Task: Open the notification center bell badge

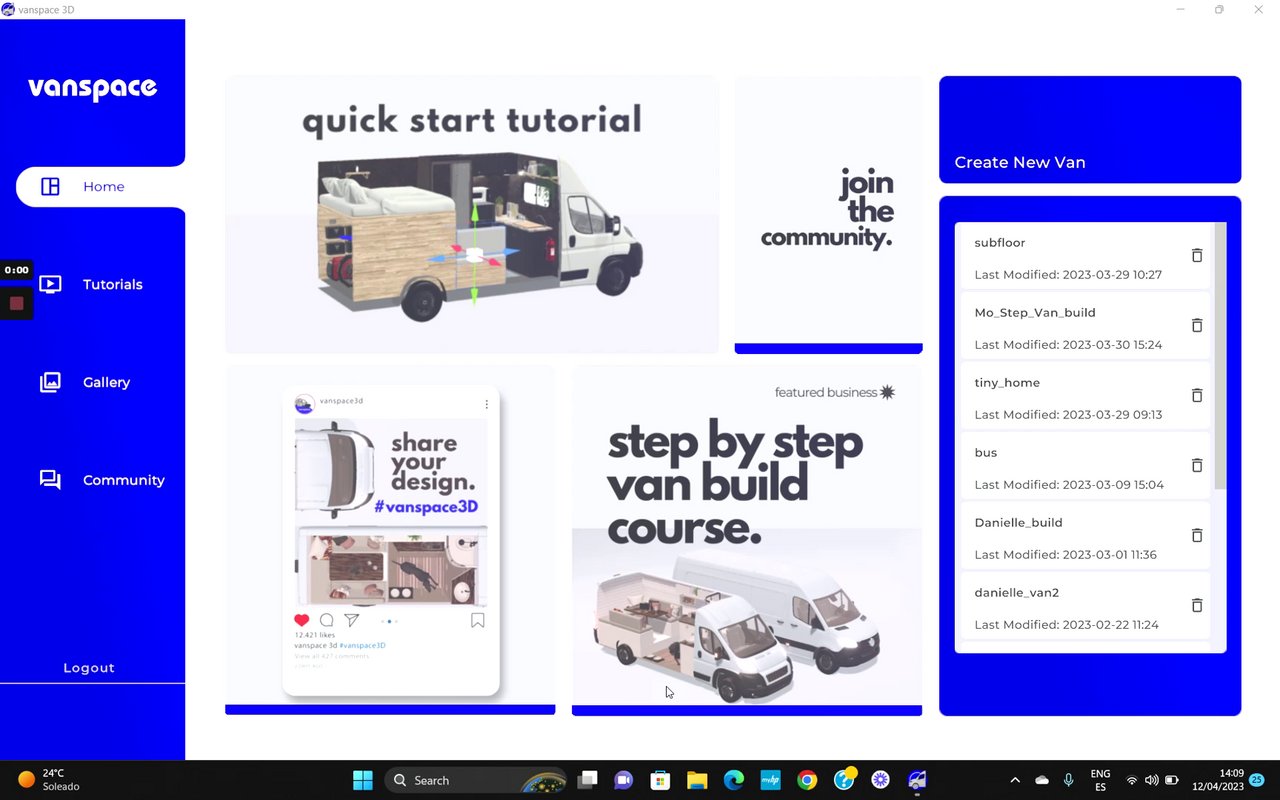Action: 1257,780
